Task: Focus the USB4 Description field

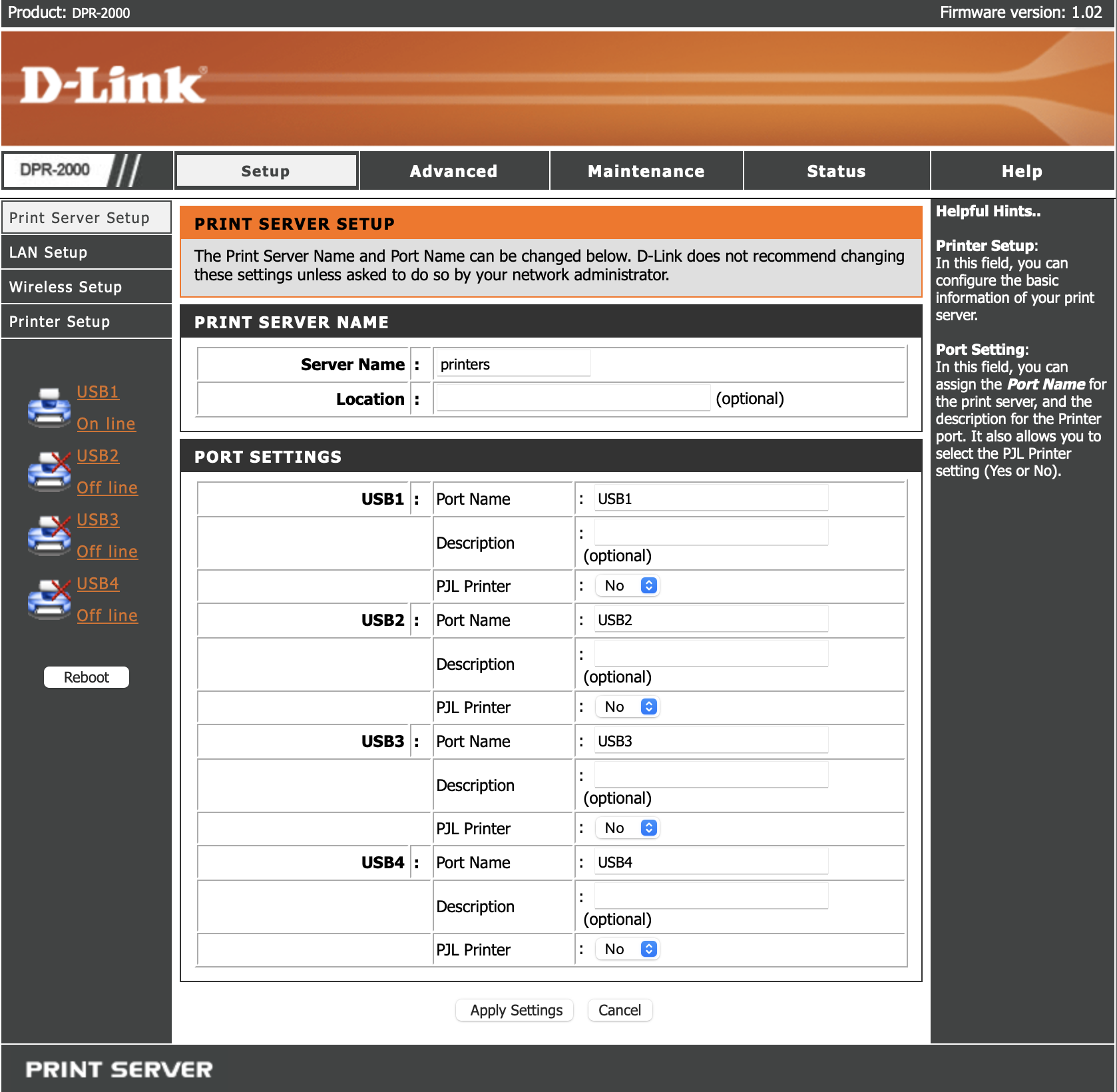Action: point(711,896)
